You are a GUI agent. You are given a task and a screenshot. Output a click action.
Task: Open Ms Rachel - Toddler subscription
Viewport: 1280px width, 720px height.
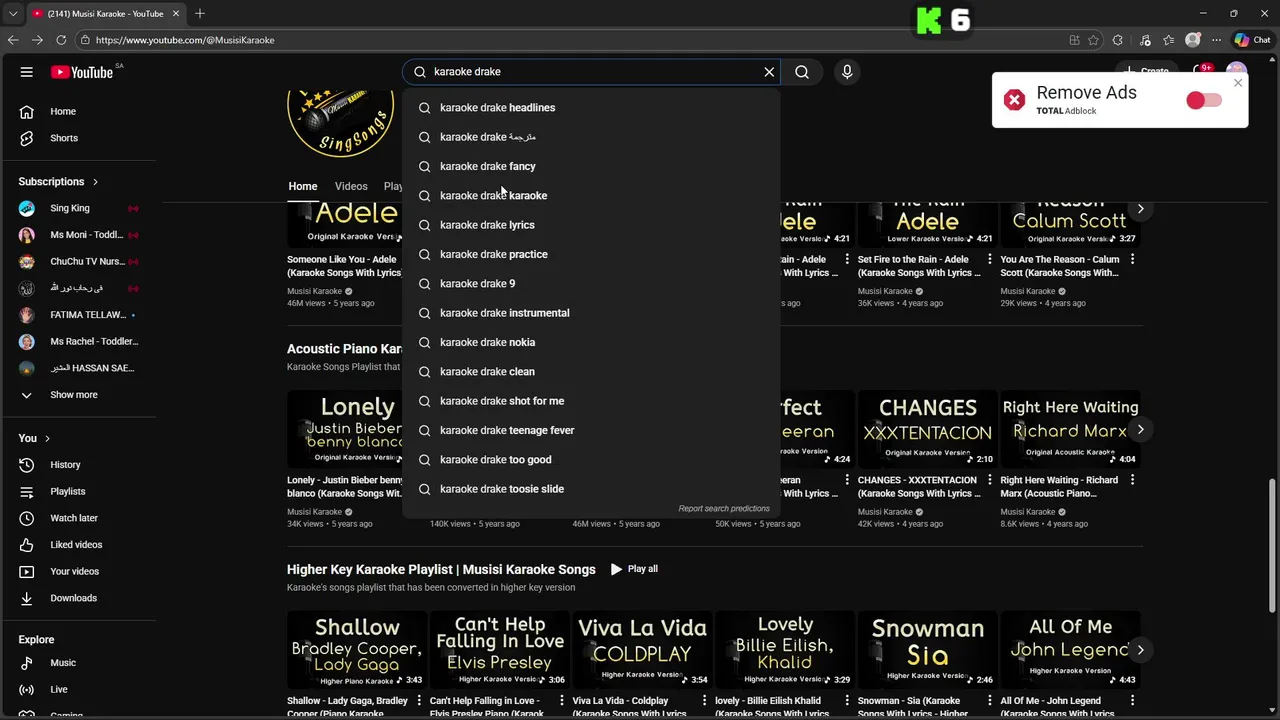click(78, 341)
